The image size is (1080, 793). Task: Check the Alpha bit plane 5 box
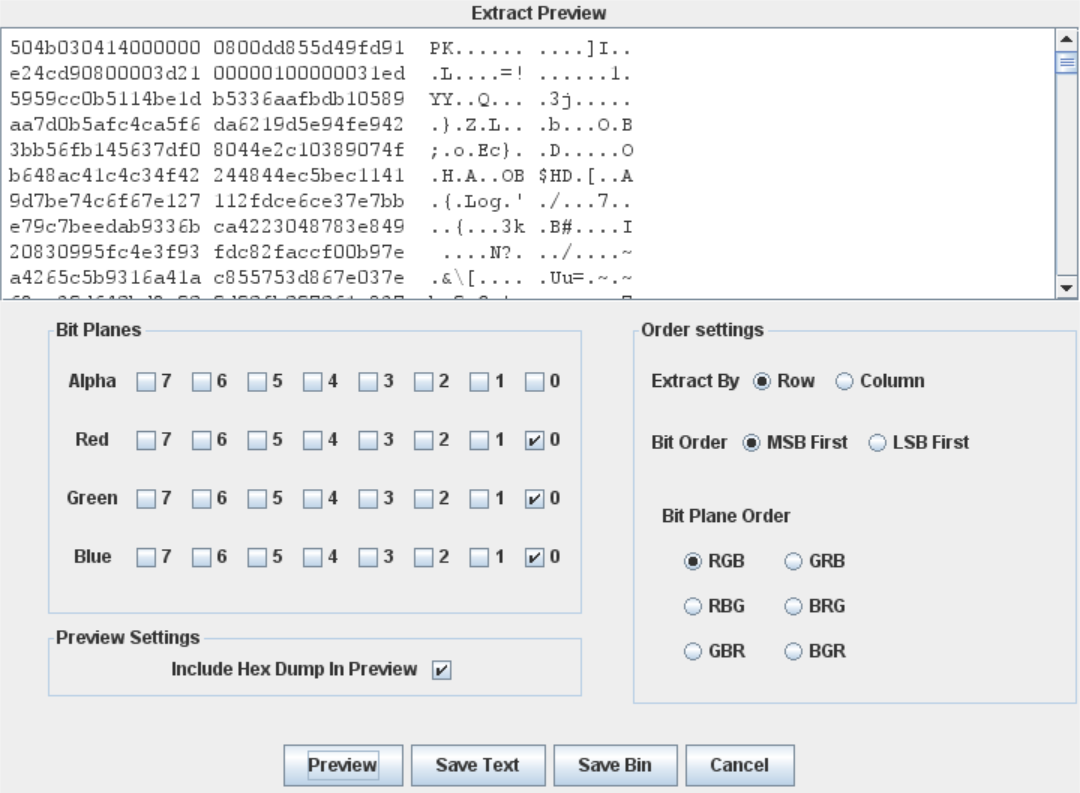coord(257,382)
